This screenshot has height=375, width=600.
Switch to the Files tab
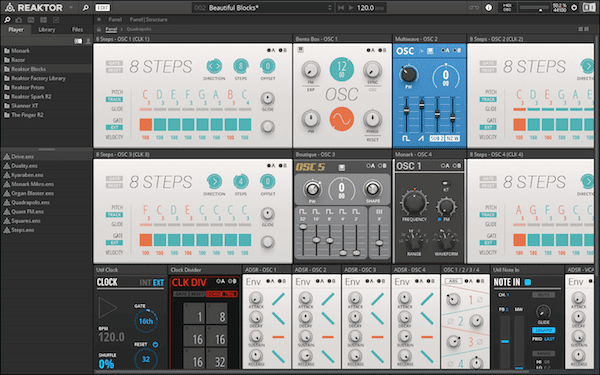pos(77,29)
